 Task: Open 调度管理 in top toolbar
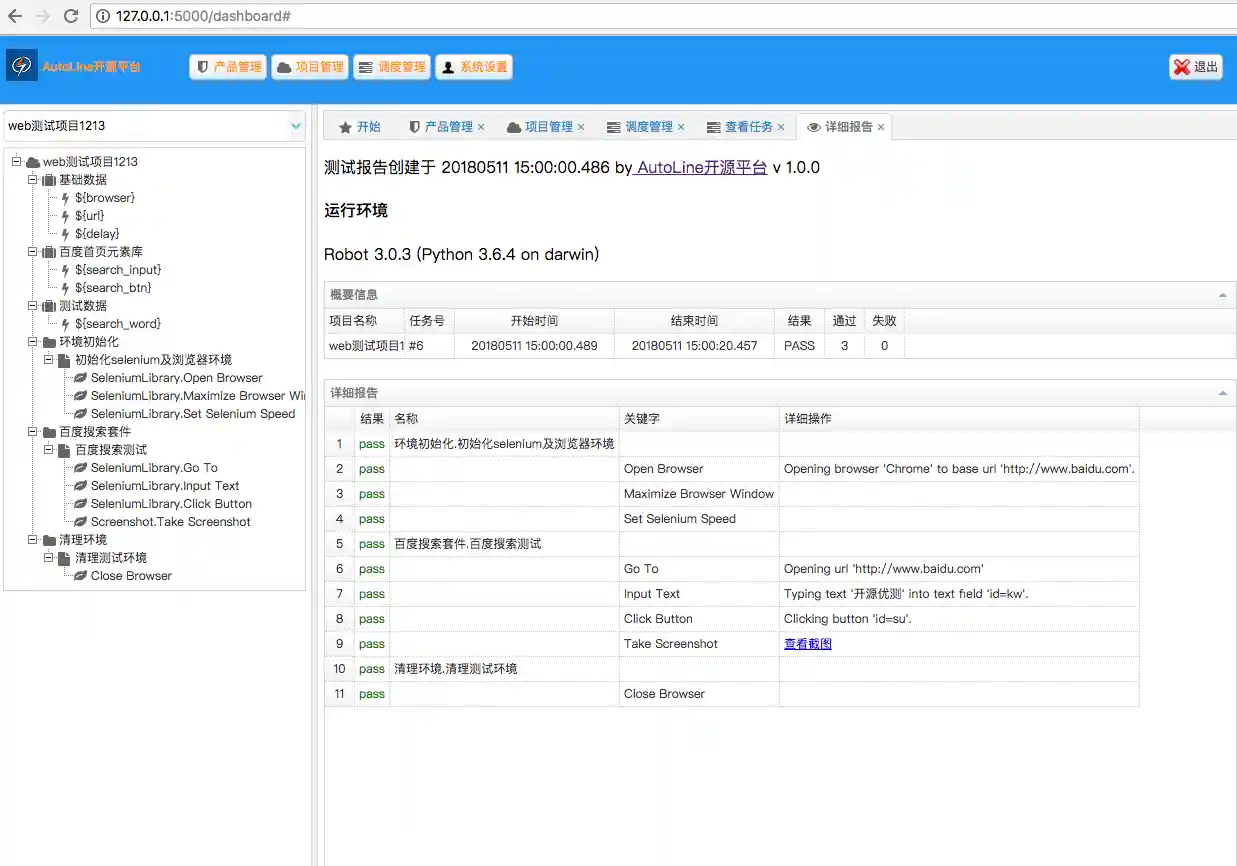(x=391, y=67)
